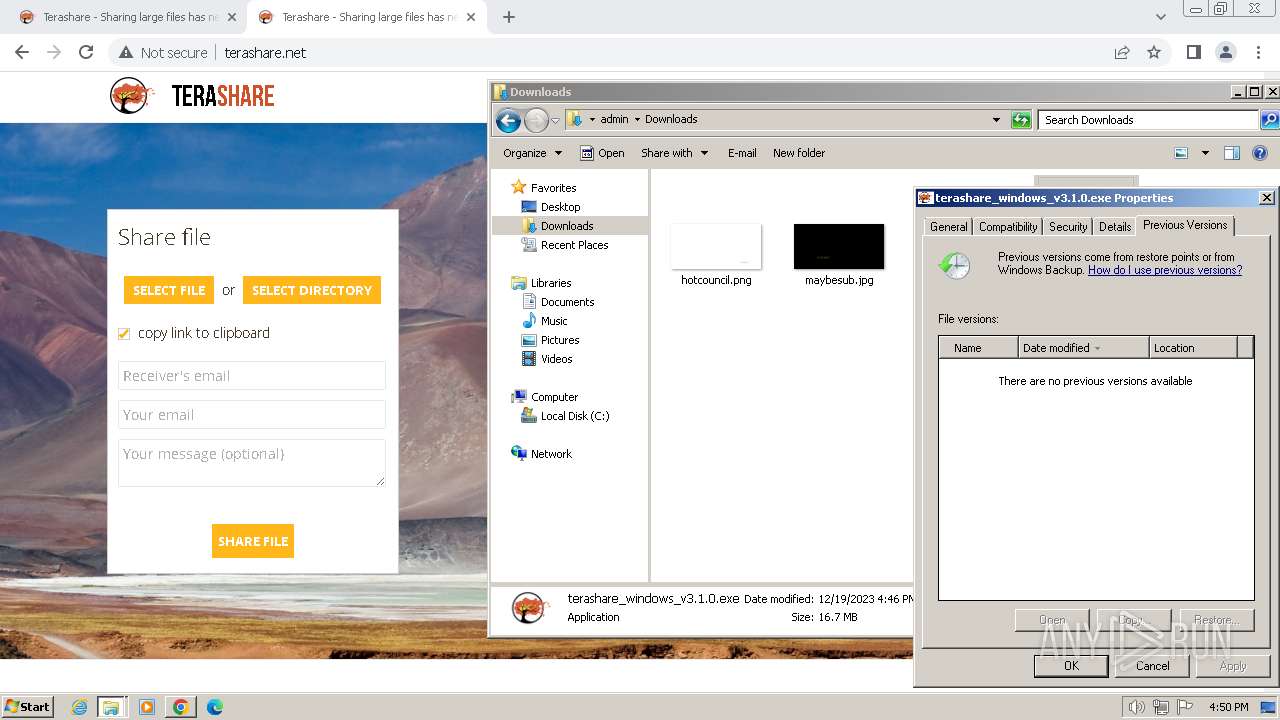The height and width of the screenshot is (720, 1280).
Task: Bookmark this page with the star icon
Action: tap(1154, 52)
